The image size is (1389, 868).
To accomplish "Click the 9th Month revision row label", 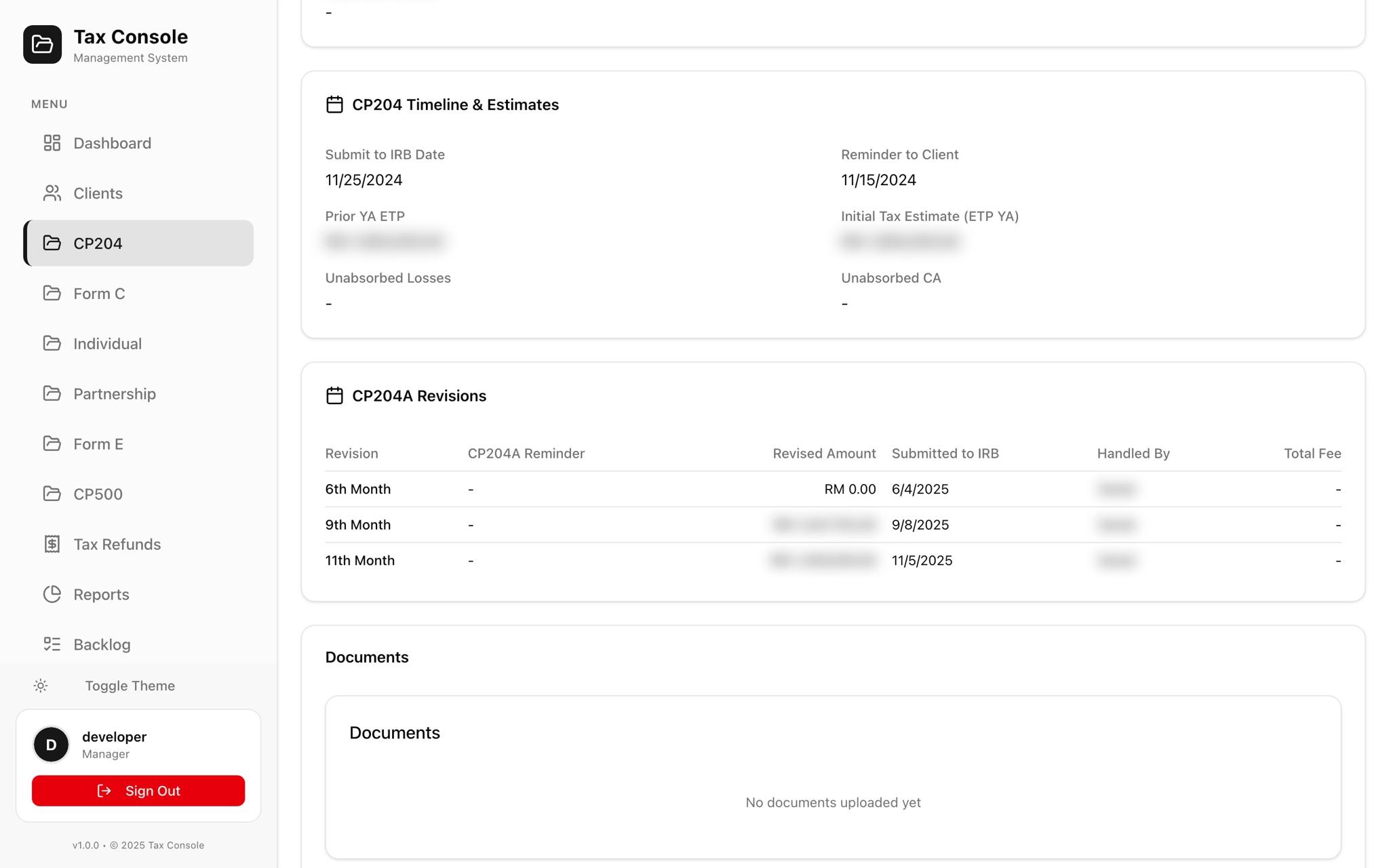I will coord(358,525).
